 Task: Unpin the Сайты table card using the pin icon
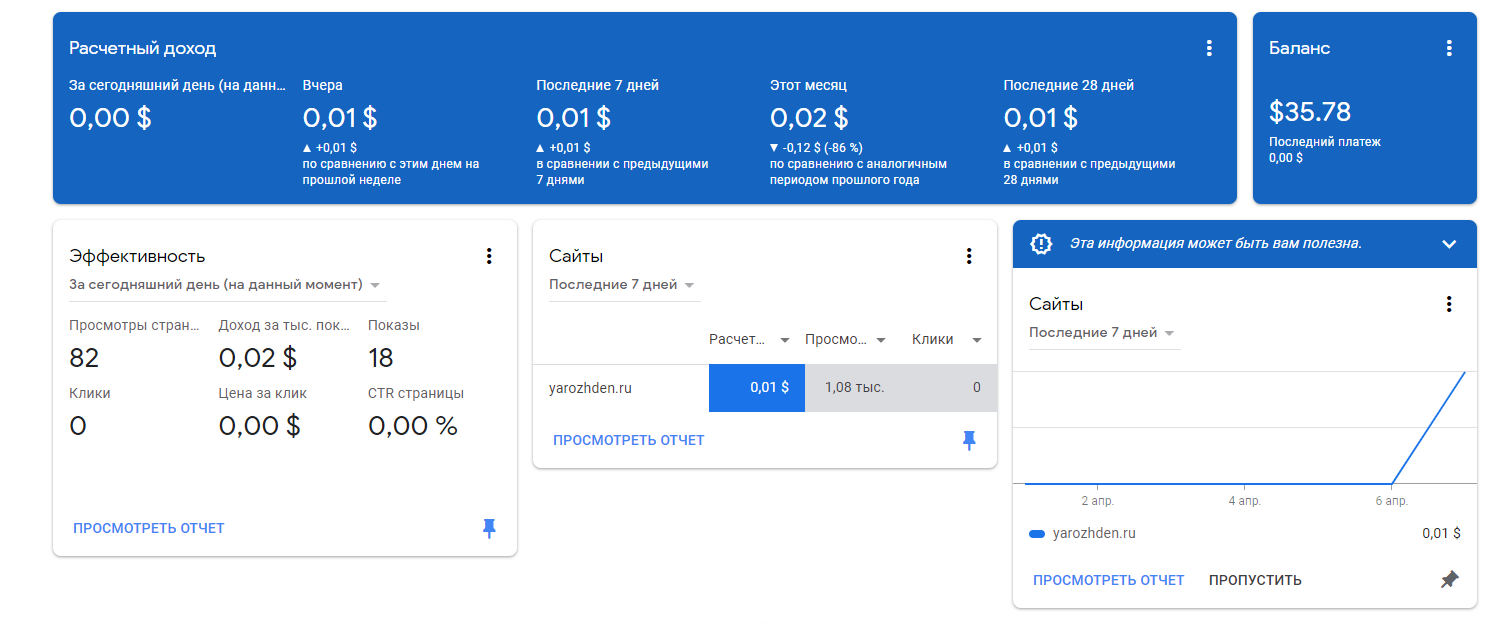click(969, 440)
